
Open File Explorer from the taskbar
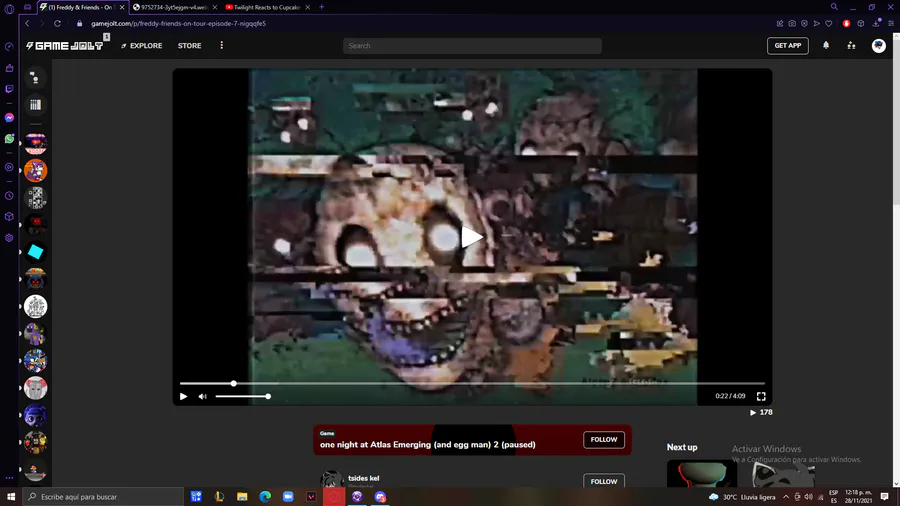click(242, 496)
